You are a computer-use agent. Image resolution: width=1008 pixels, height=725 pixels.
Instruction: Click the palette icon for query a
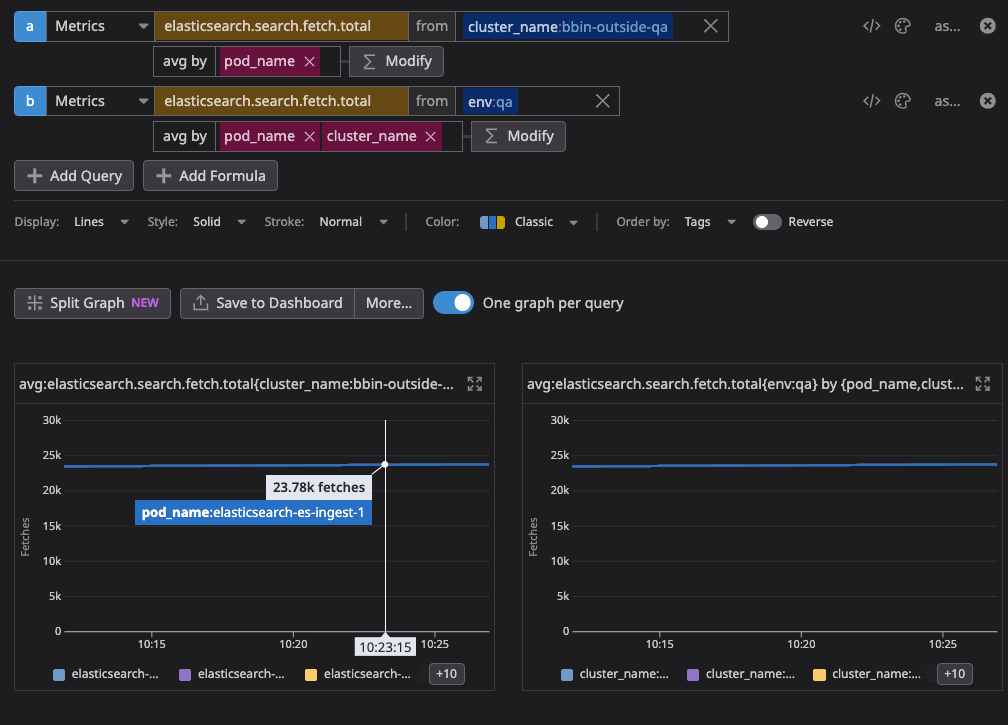pyautogui.click(x=902, y=27)
